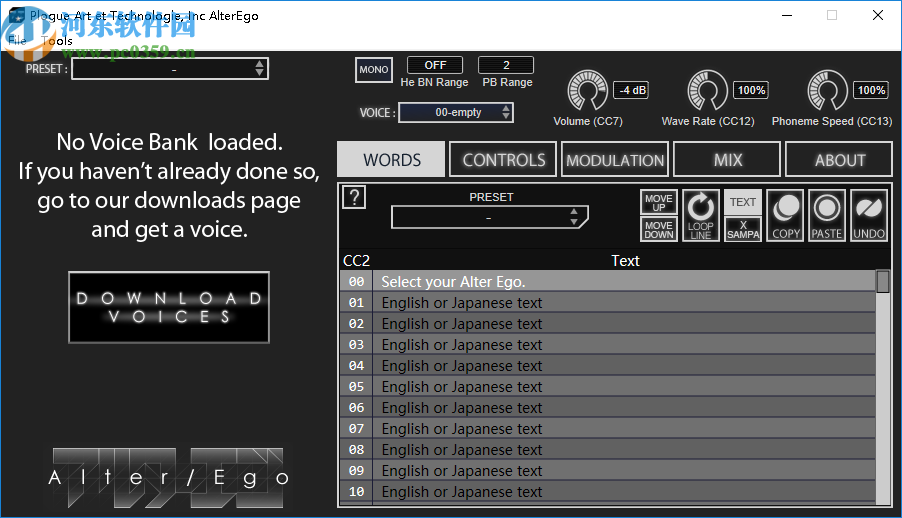Open the top-left PRESET dropdown
902x518 pixels.
(x=170, y=69)
